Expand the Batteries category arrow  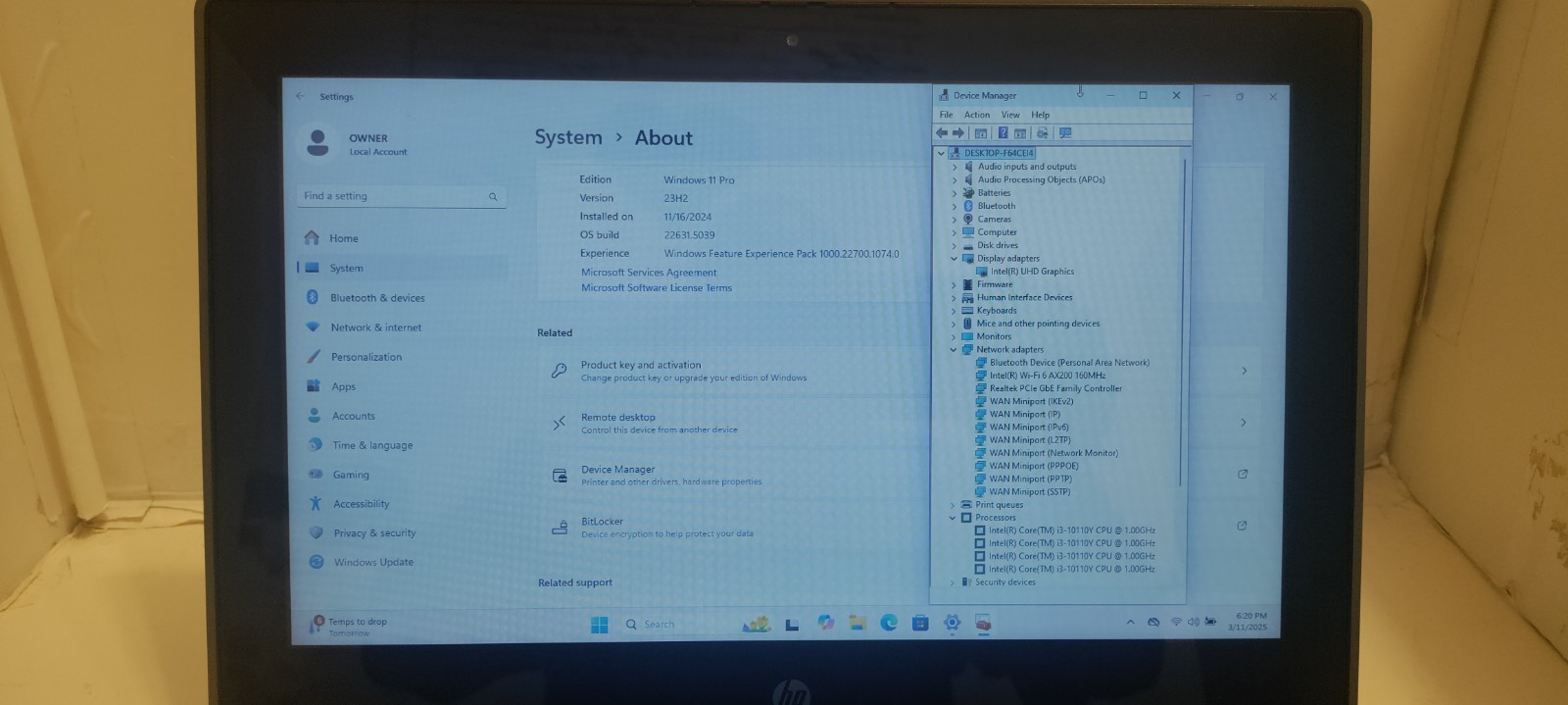pyautogui.click(x=955, y=193)
